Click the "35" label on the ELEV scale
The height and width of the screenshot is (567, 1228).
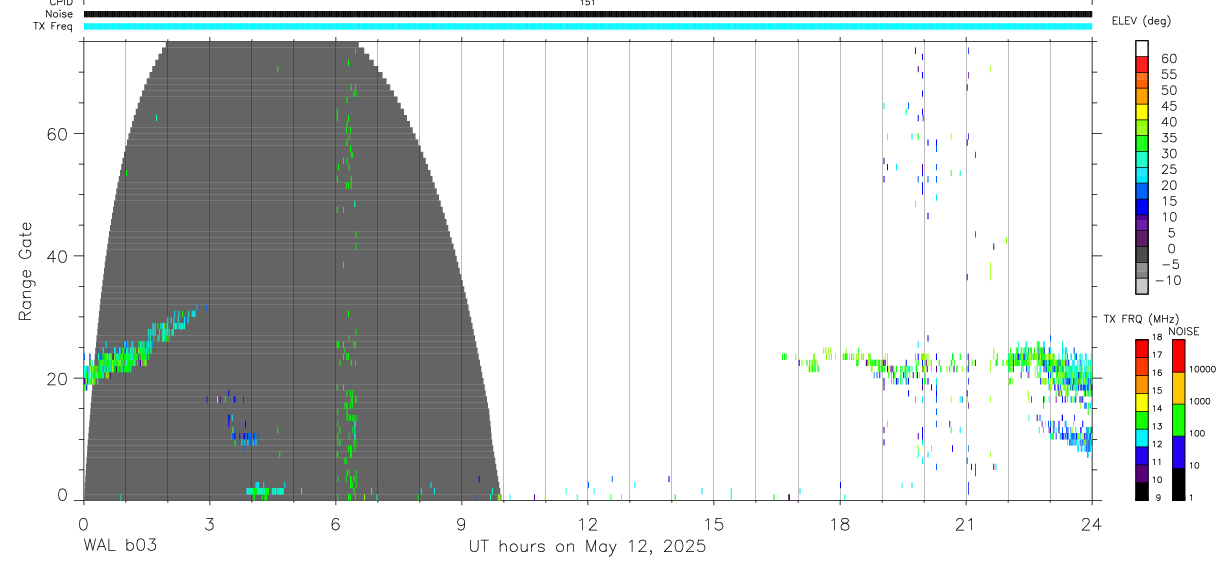pyautogui.click(x=1168, y=138)
